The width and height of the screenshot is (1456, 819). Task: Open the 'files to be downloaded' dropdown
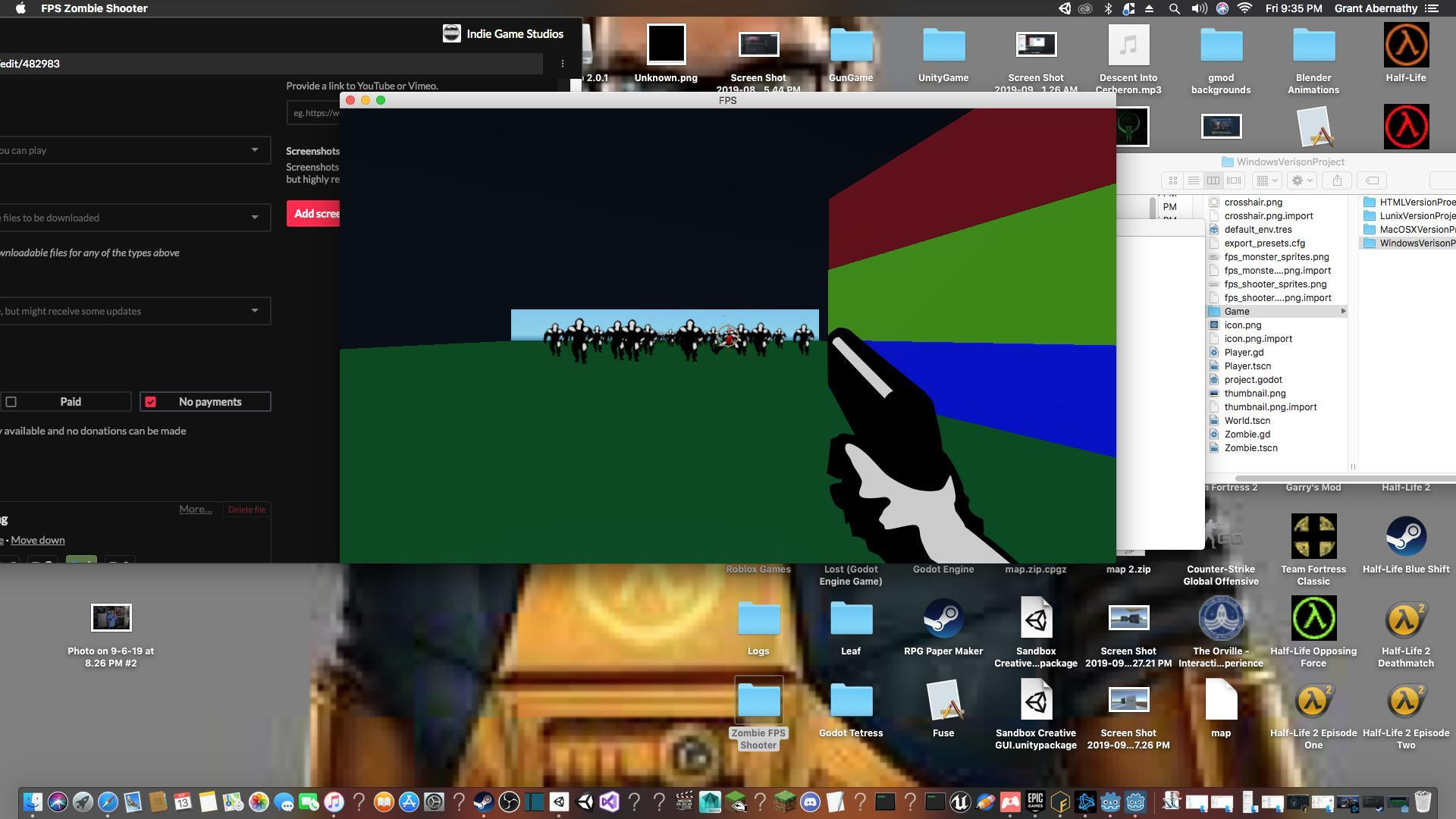pos(135,218)
